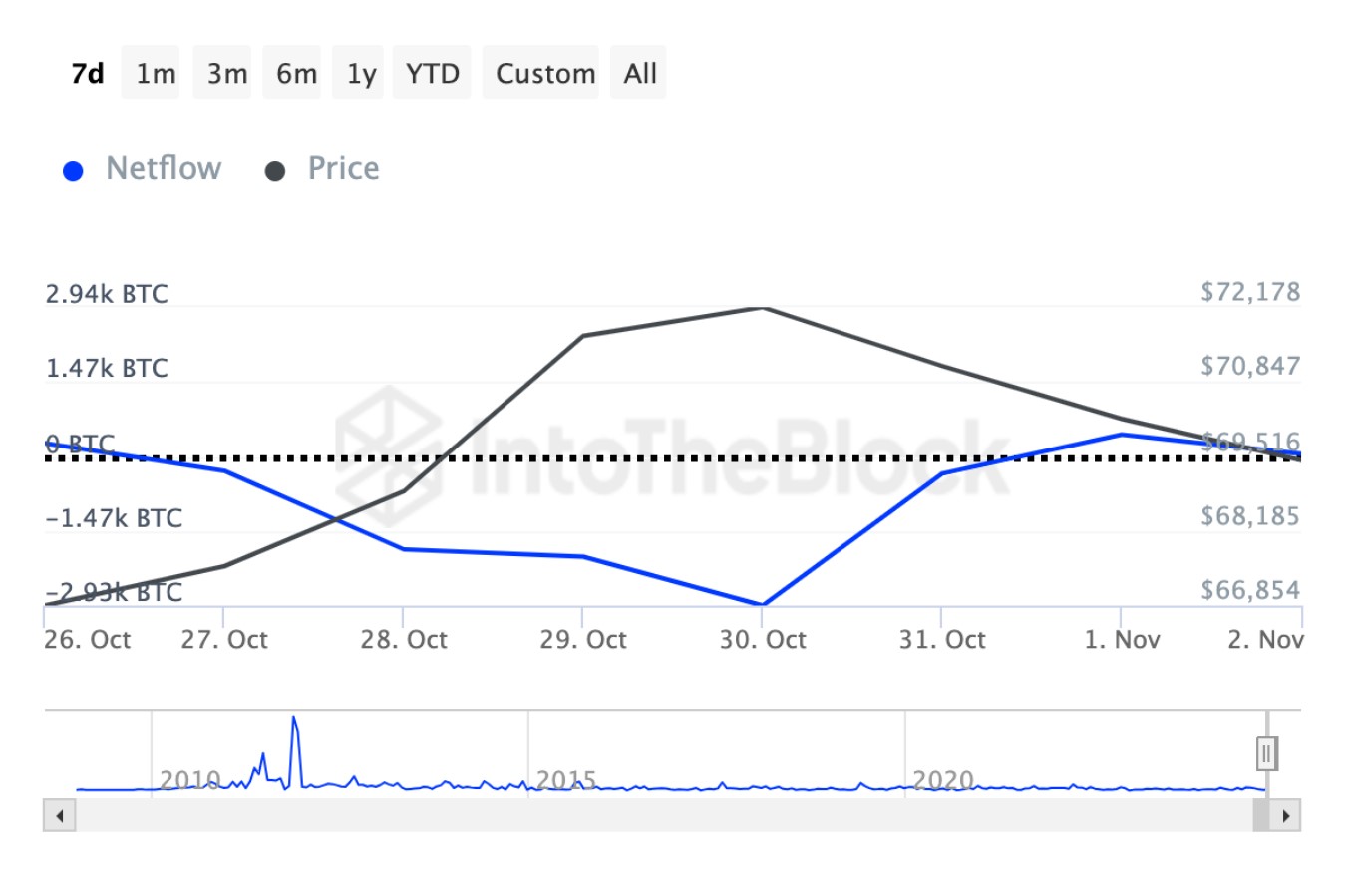The width and height of the screenshot is (1346, 896).
Task: Click the 30. Oct axis label
Action: click(x=763, y=640)
